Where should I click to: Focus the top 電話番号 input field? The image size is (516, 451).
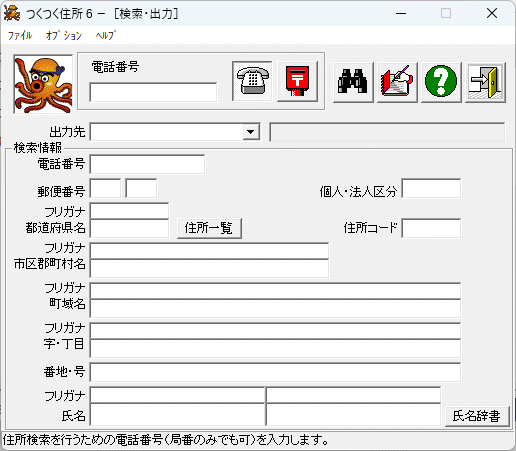153,92
